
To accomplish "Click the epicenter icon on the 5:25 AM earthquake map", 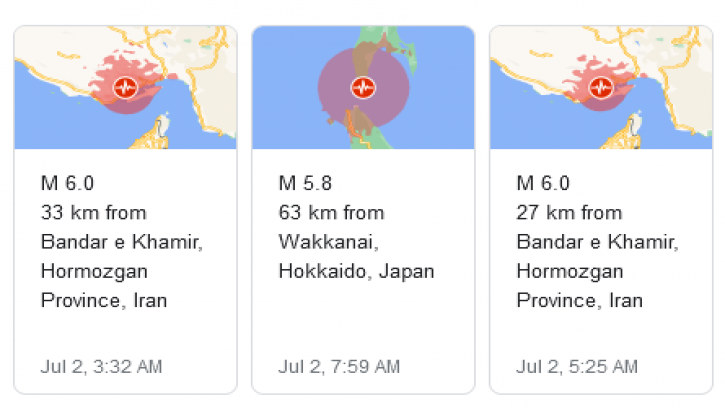I will [600, 87].
